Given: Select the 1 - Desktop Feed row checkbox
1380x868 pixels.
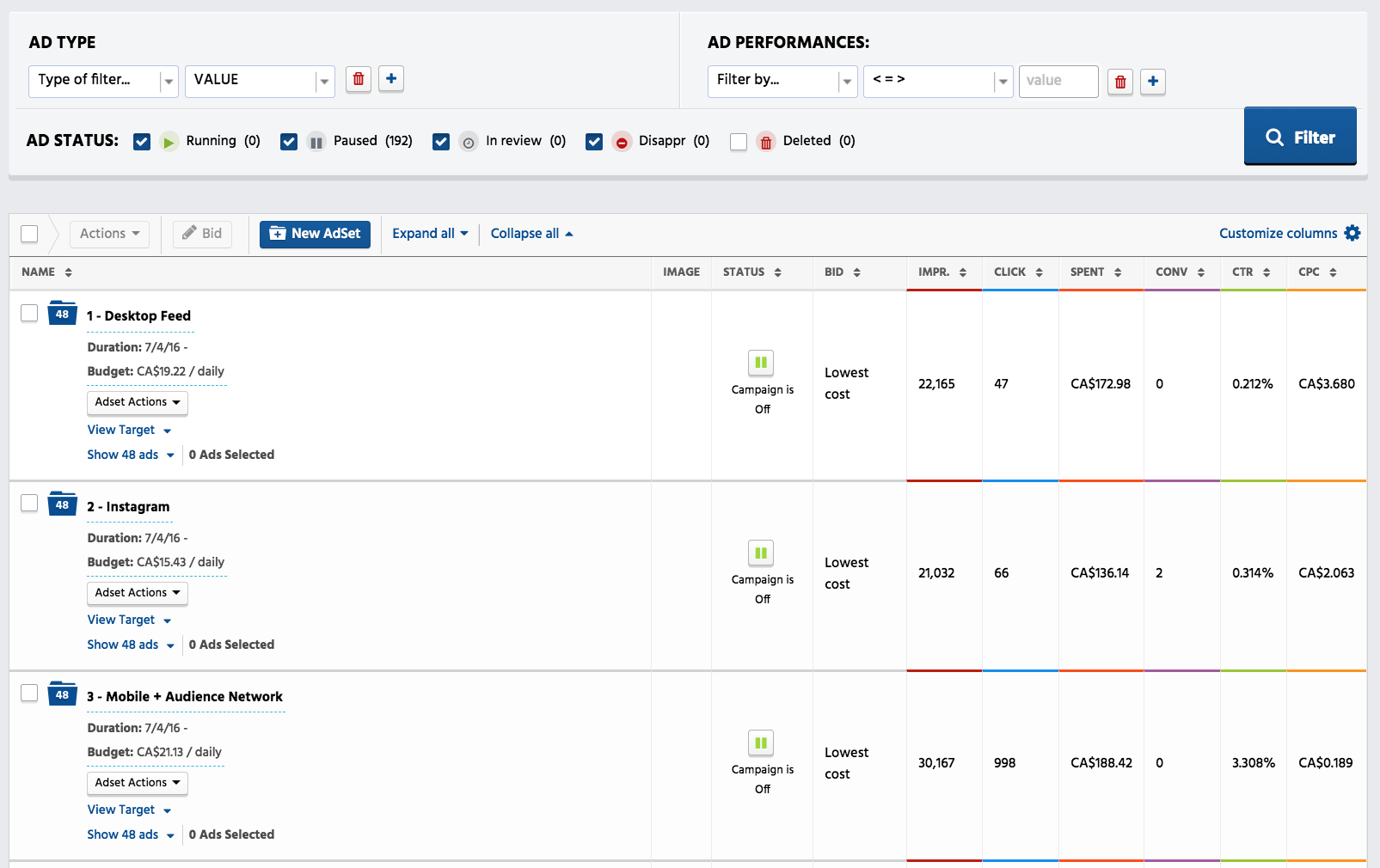Looking at the screenshot, I should click(x=29, y=313).
